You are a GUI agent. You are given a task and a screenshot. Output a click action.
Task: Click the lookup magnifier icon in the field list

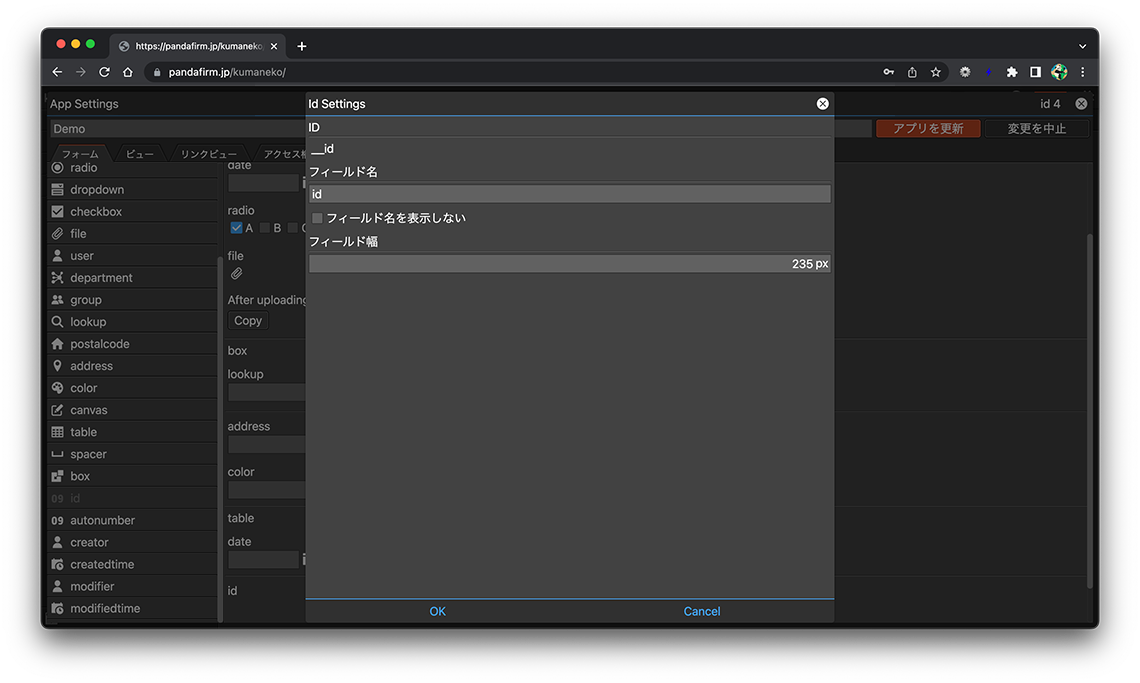click(57, 322)
